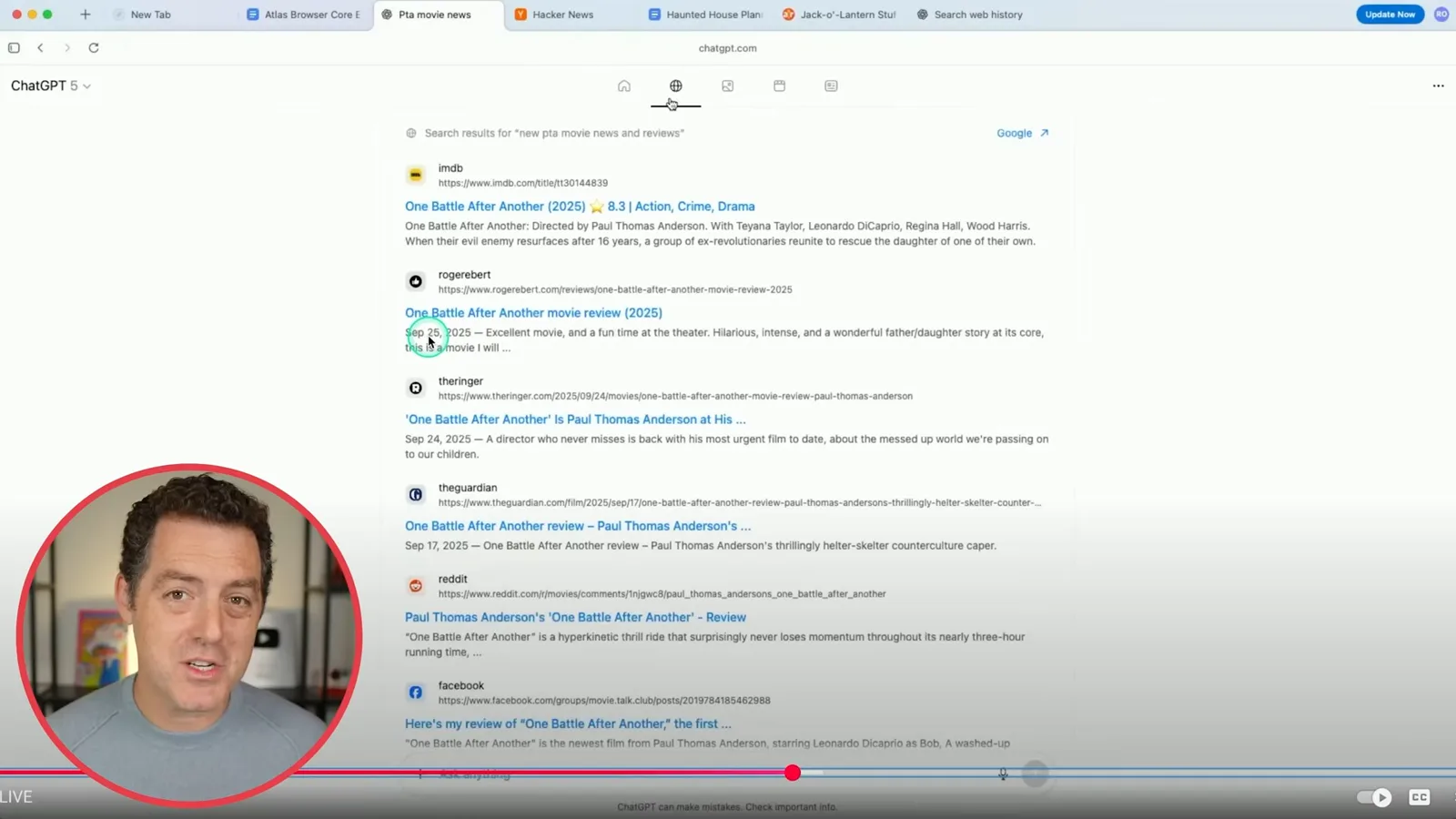Click the imdb favicon
Viewport: 1456px width, 819px height.
click(416, 175)
